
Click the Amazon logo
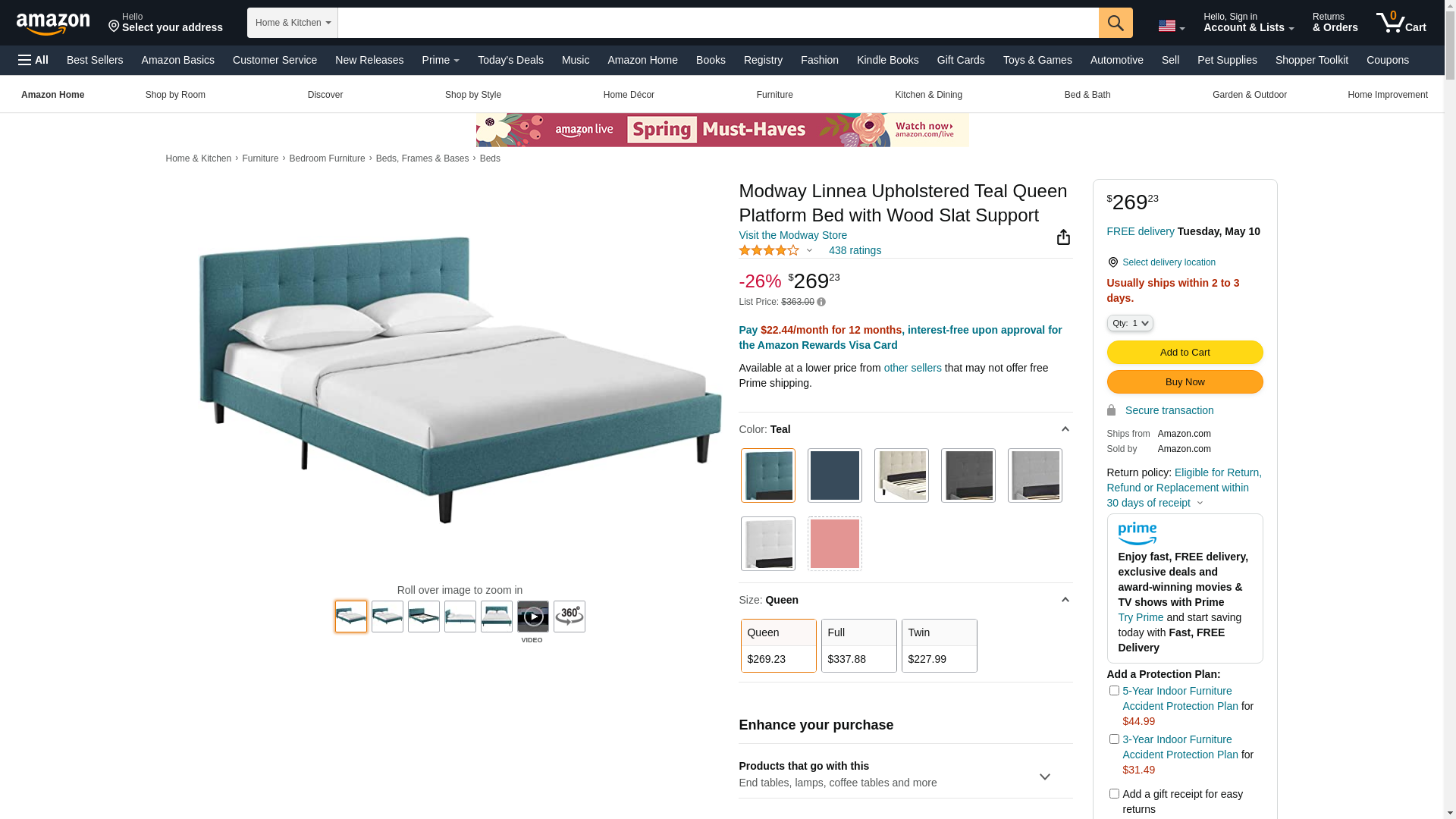pyautogui.click(x=53, y=24)
